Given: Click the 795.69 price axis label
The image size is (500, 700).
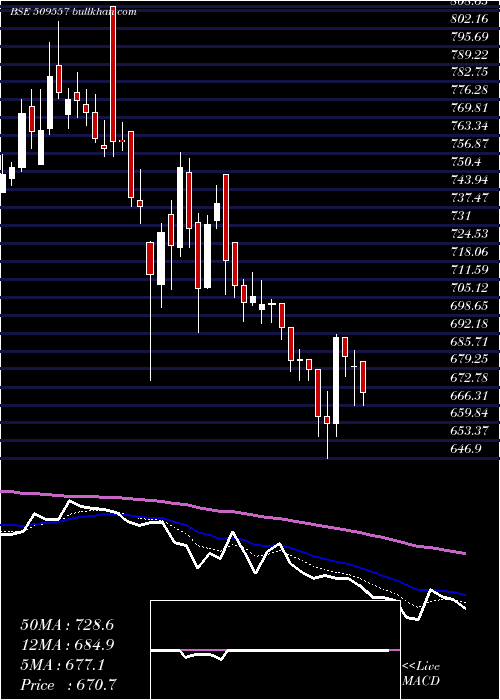Looking at the screenshot, I should [x=469, y=36].
